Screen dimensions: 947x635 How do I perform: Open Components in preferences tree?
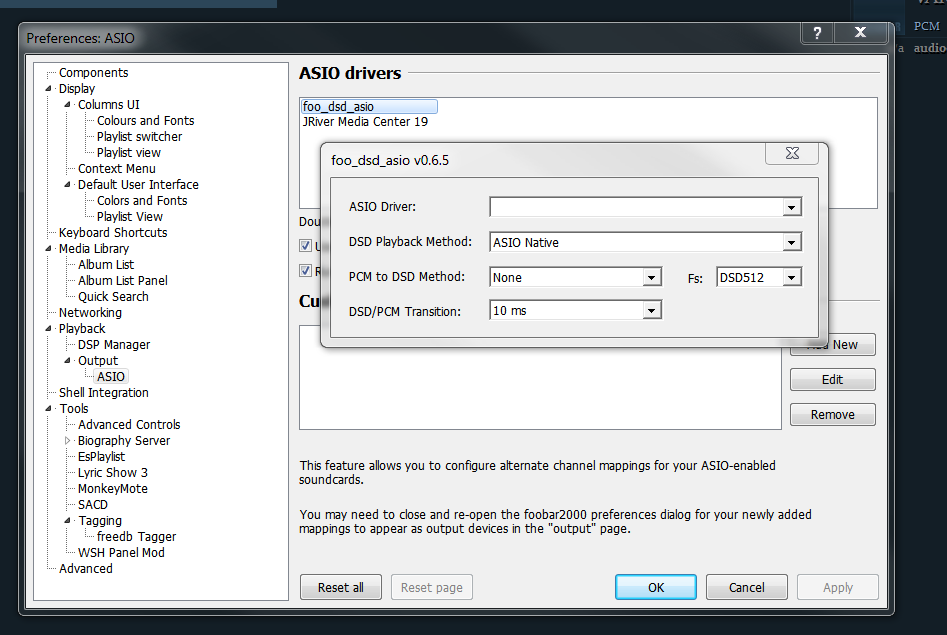tap(94, 73)
